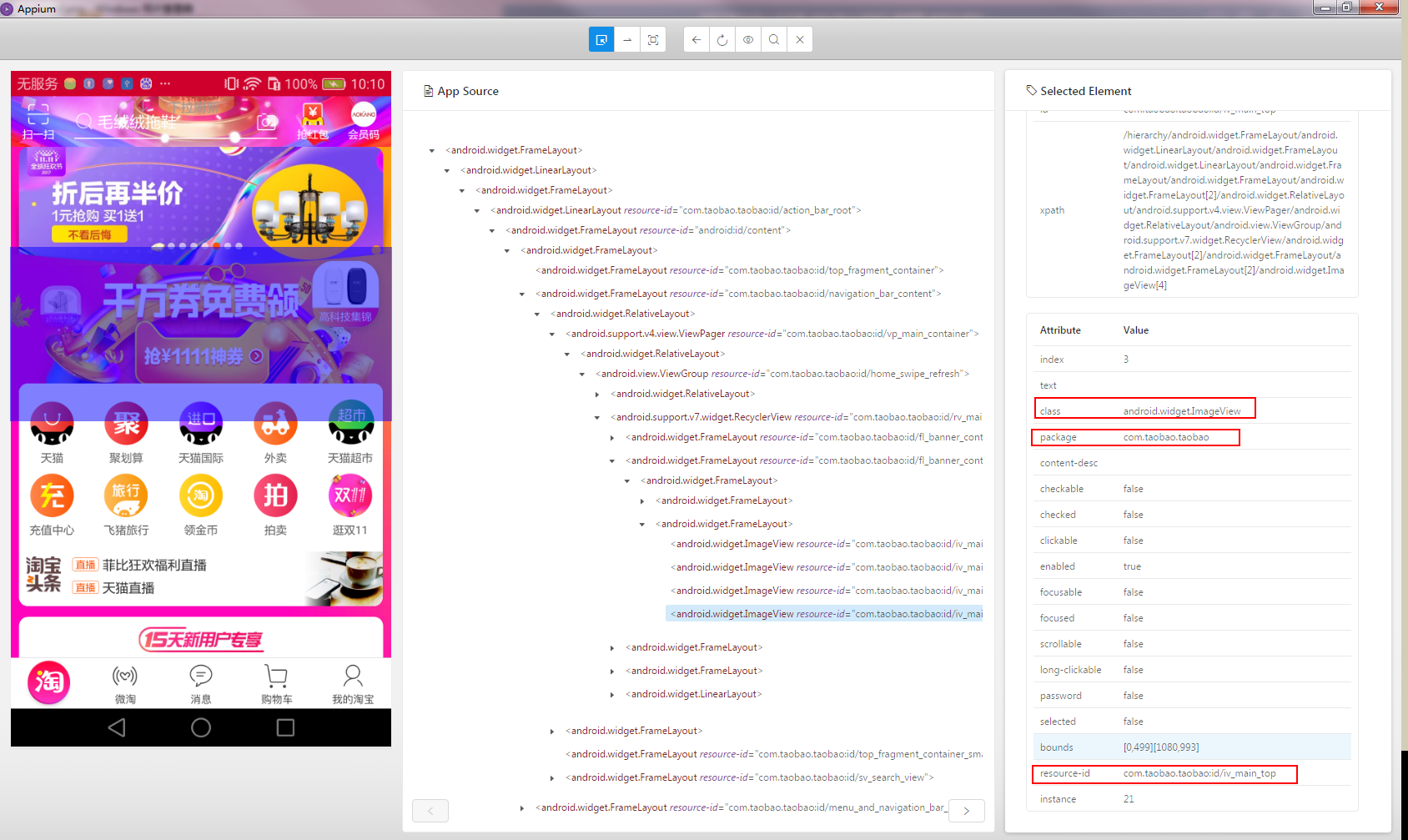Collapse the android:id/content FrameLayout node
Viewport: 1408px width, 840px height.
pyautogui.click(x=491, y=231)
